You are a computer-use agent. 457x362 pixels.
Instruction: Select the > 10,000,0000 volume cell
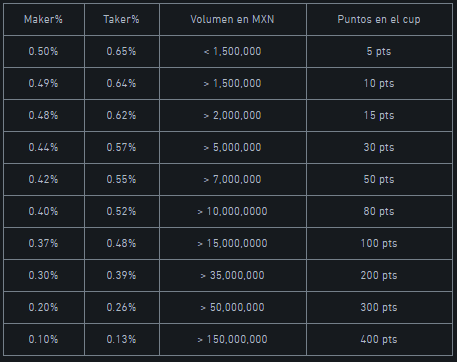click(233, 211)
